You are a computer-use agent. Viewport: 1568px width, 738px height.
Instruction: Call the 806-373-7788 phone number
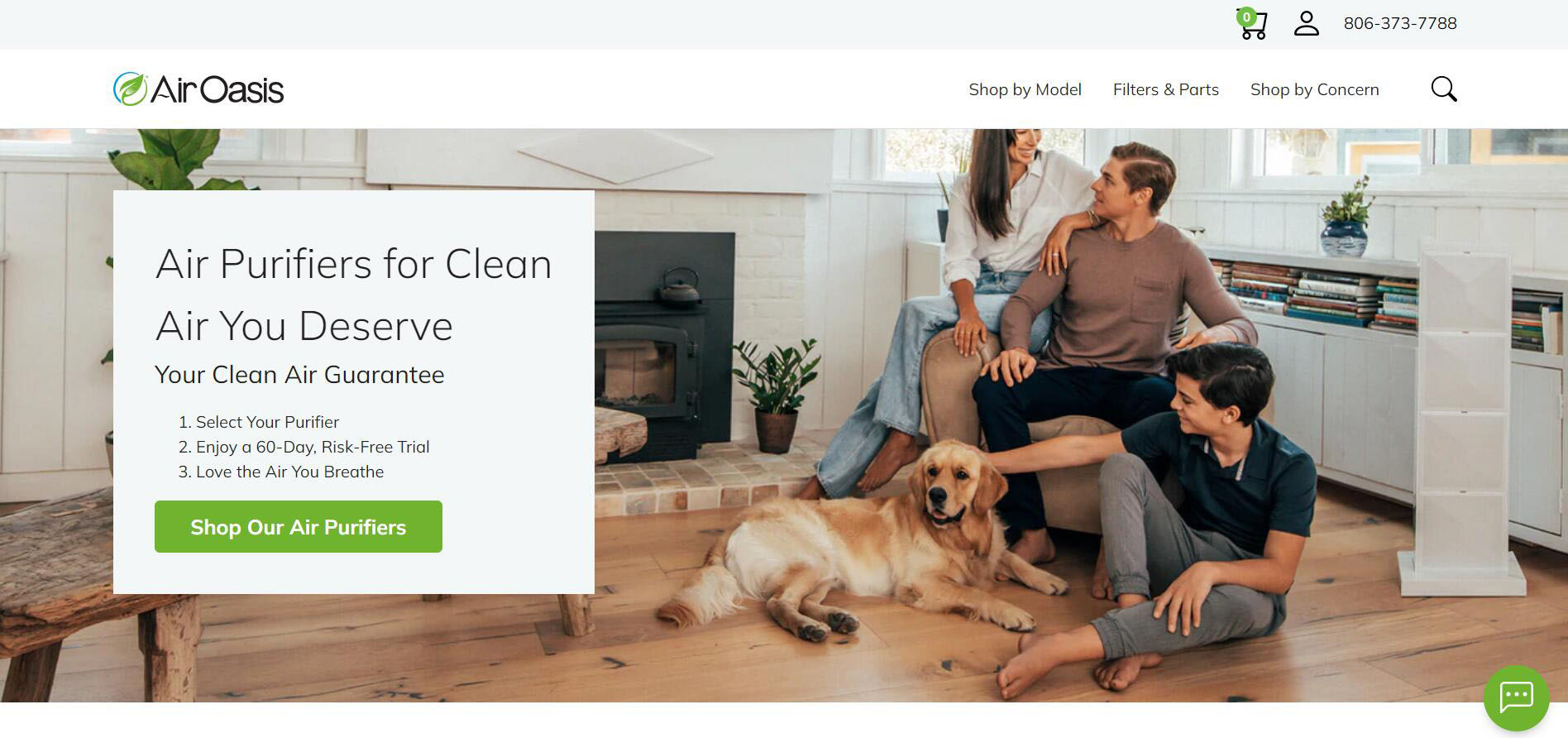pos(1400,23)
